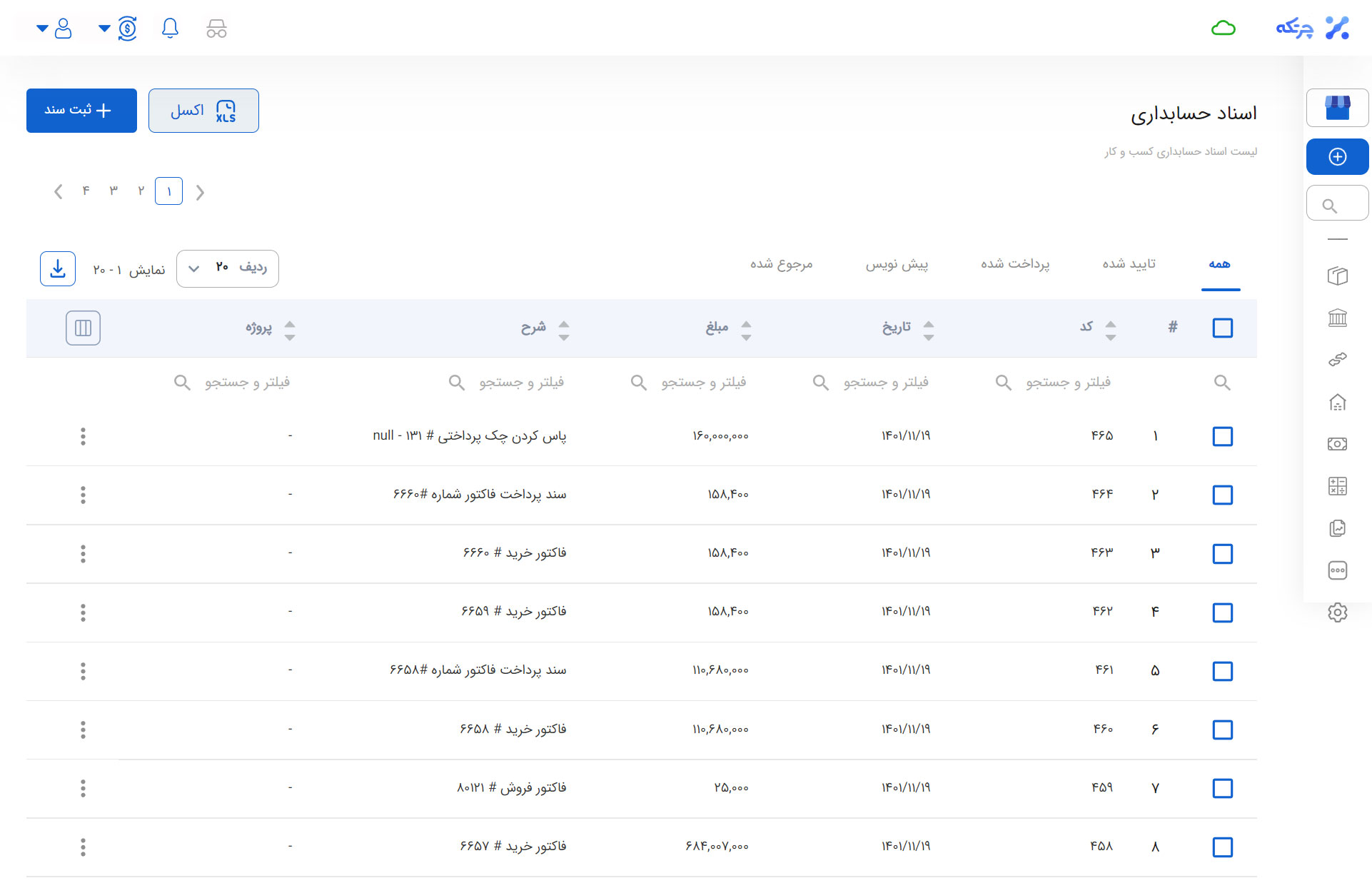Go to pagination page ۲
1372x883 pixels.
(141, 191)
